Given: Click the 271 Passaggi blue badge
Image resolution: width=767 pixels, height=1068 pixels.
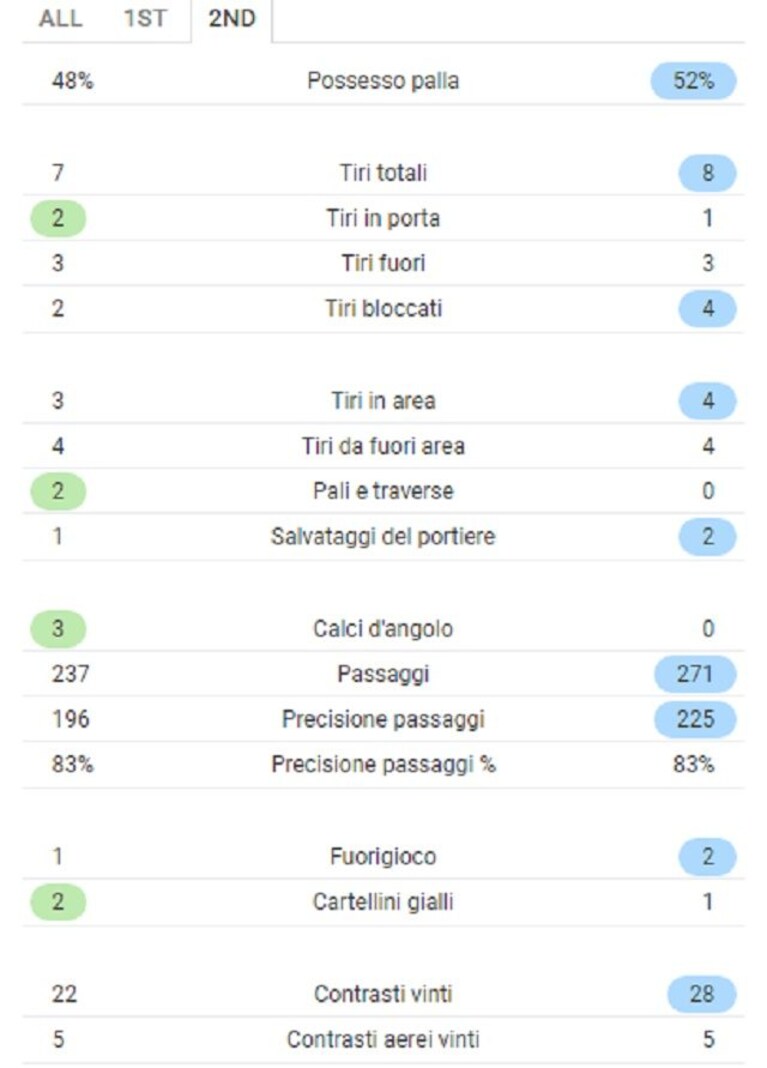Looking at the screenshot, I should (695, 674).
